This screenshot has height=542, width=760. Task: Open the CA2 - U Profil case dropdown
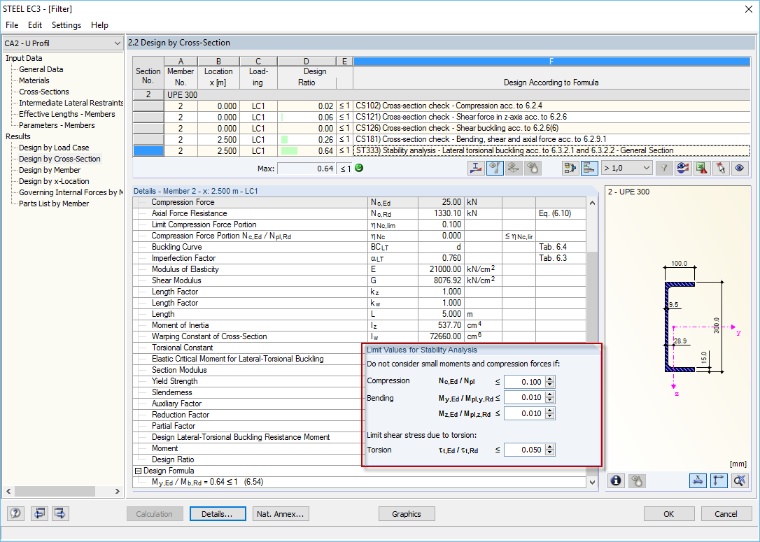(x=63, y=43)
